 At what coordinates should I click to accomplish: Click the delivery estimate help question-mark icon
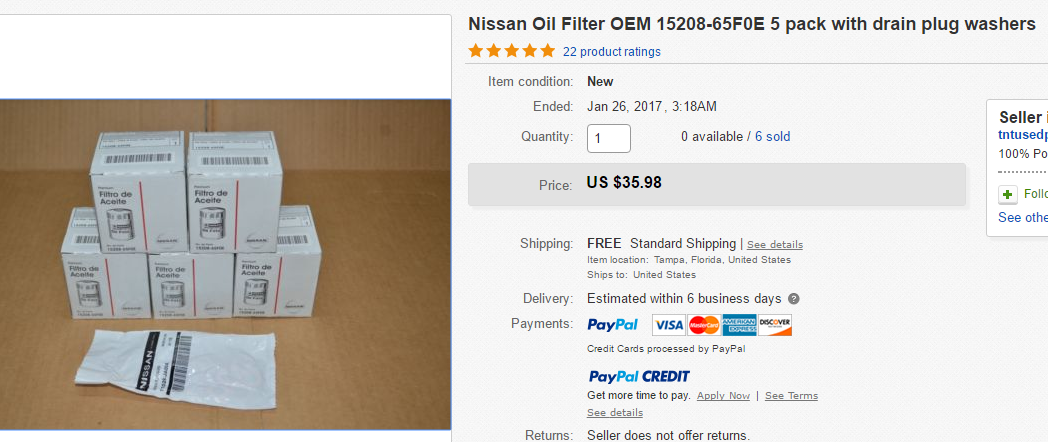[794, 299]
